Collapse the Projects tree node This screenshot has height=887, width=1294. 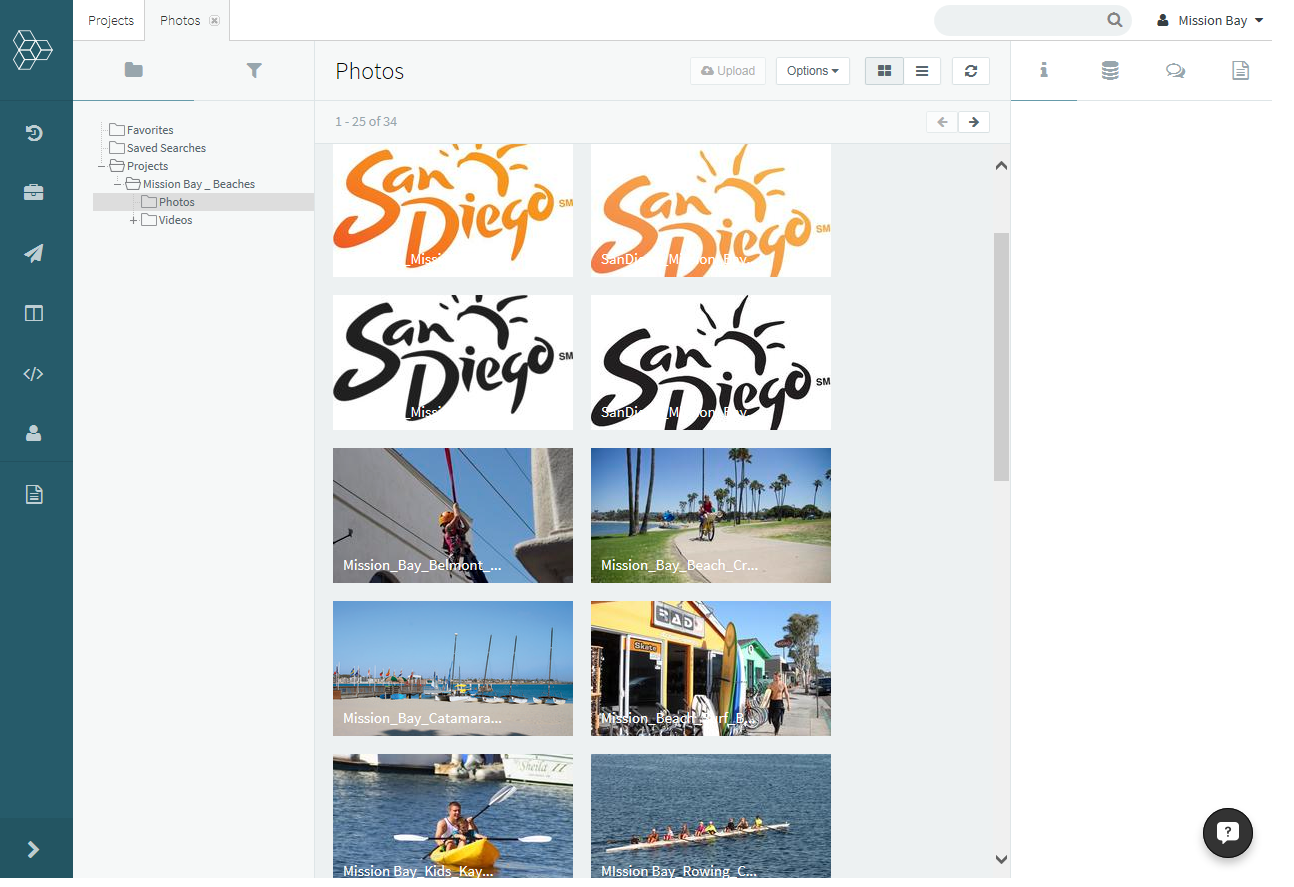tap(101, 166)
